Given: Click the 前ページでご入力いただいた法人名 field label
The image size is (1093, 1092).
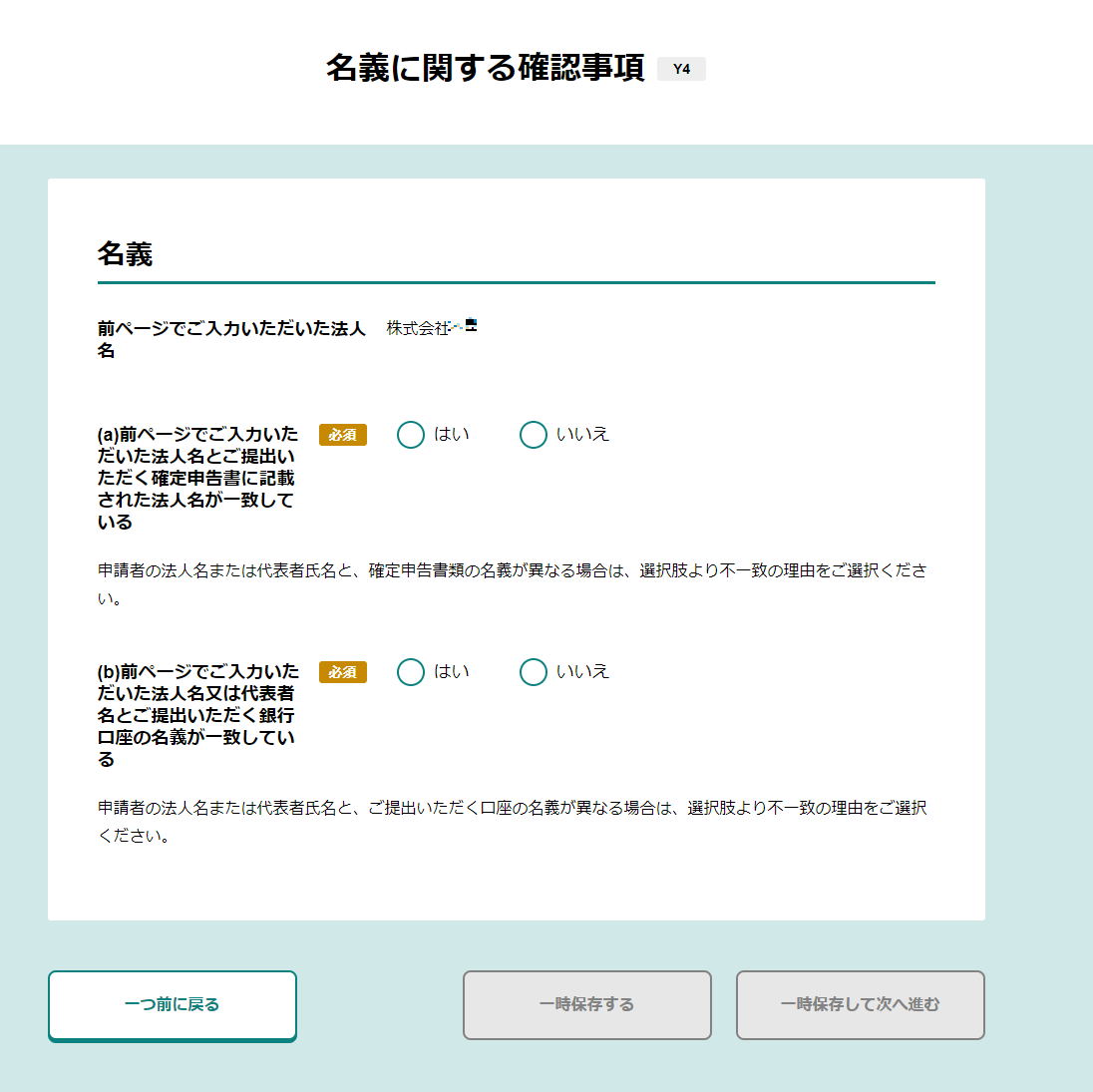Looking at the screenshot, I should click(x=231, y=339).
